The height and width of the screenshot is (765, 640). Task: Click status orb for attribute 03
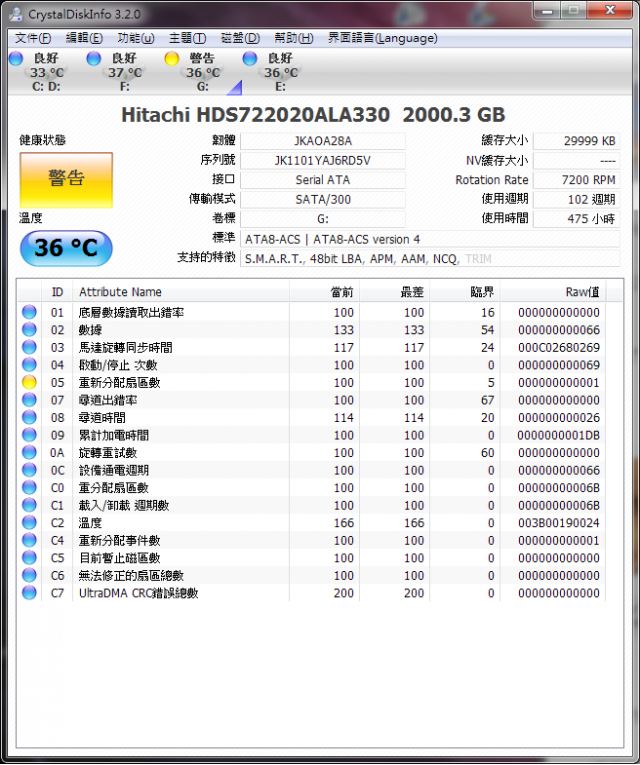point(29,347)
